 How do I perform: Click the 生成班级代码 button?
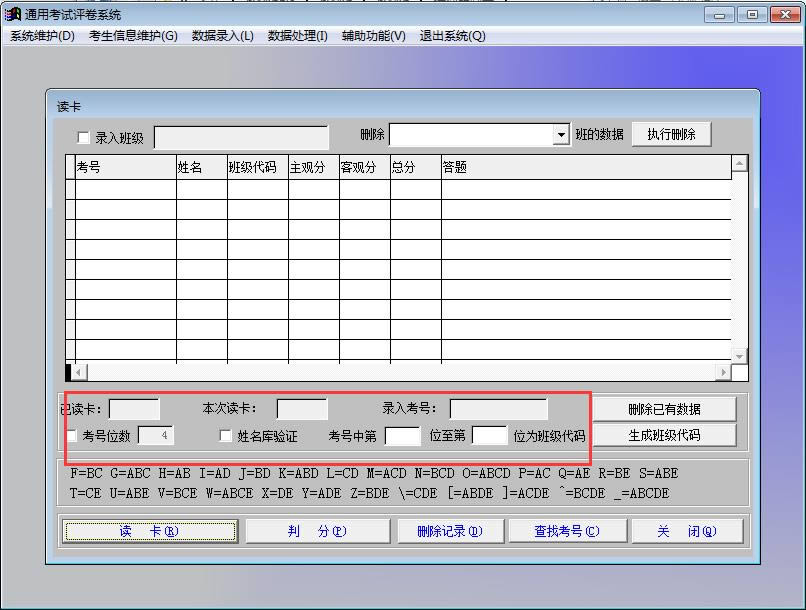[664, 435]
